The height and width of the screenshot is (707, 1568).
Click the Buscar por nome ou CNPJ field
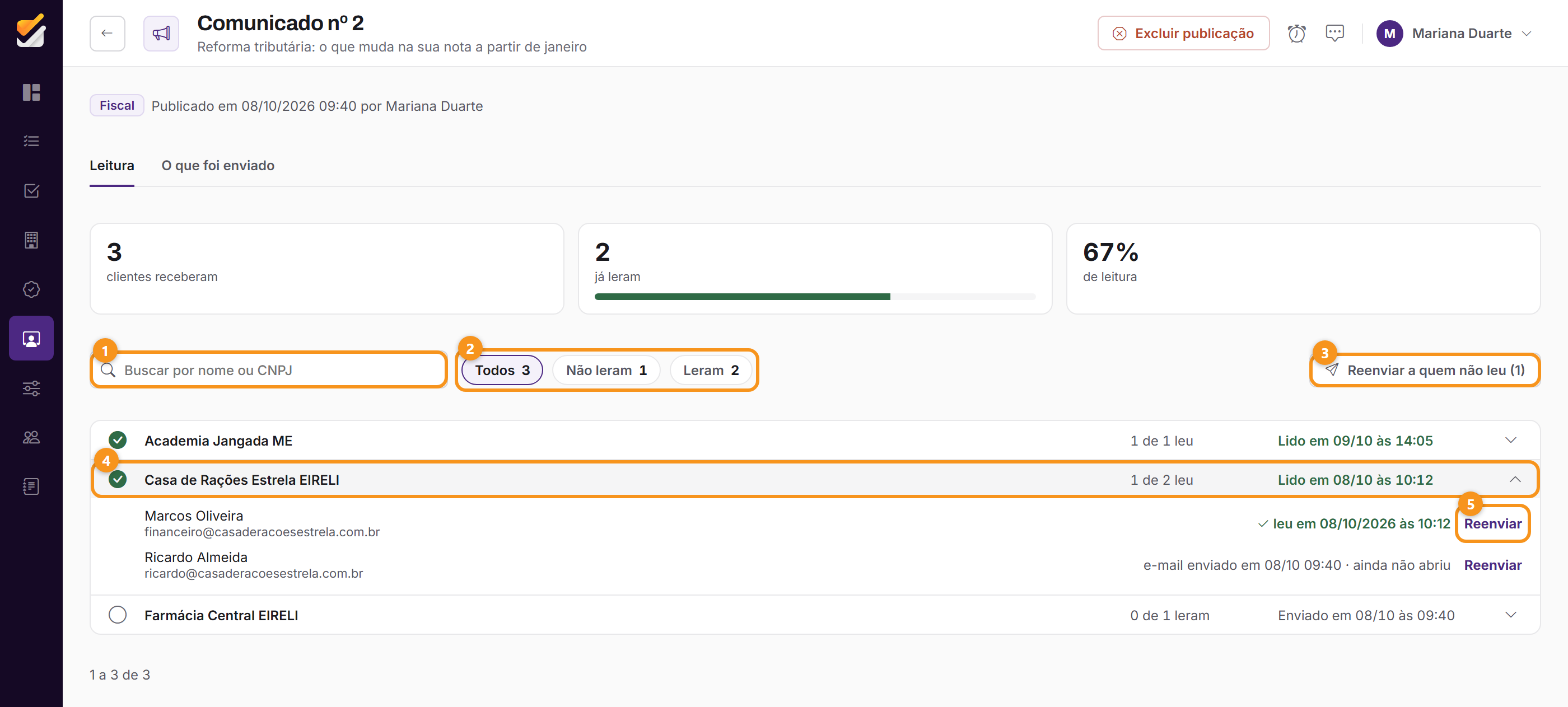point(268,370)
